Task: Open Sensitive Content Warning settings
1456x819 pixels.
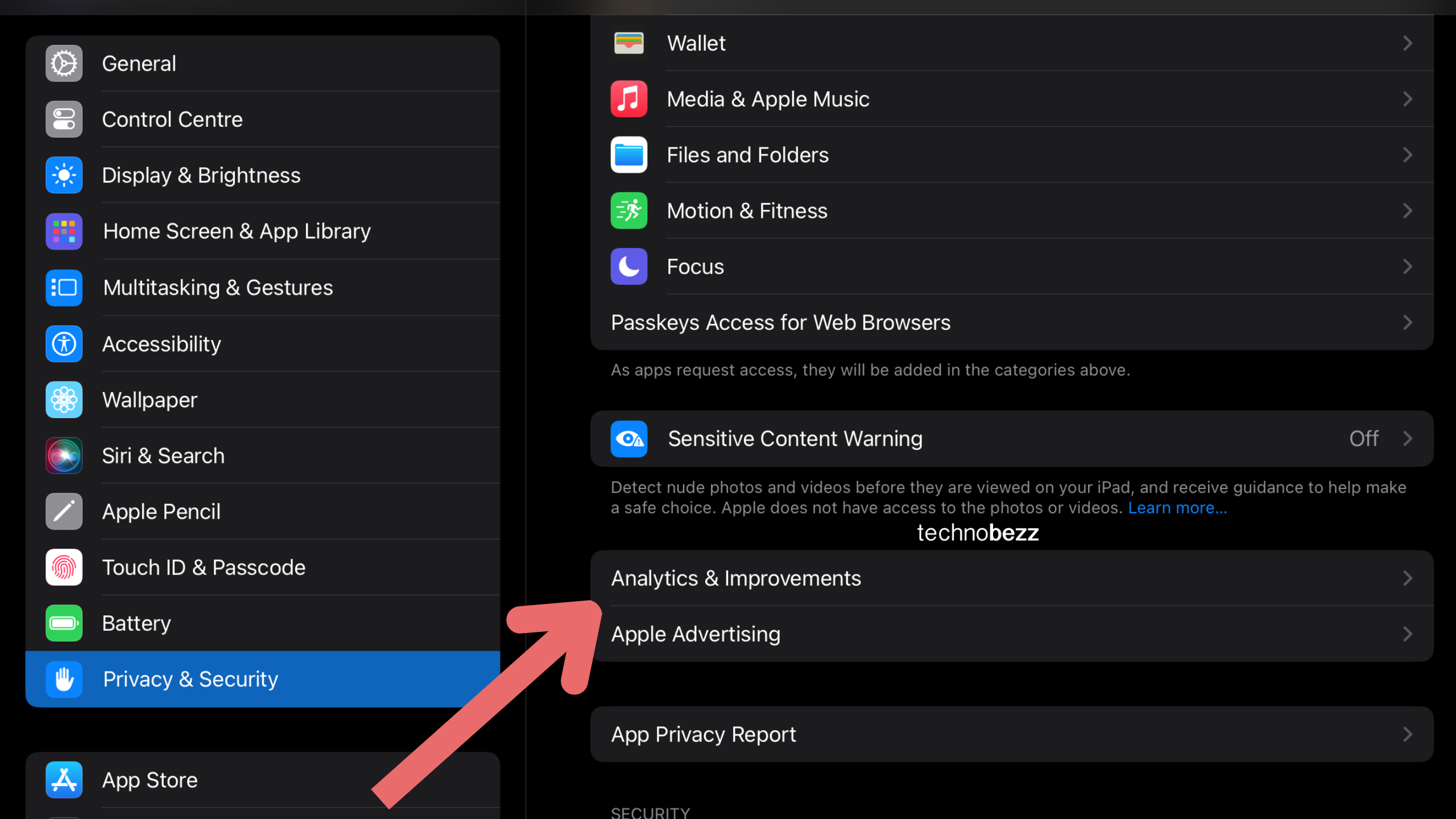Action: click(x=1012, y=439)
